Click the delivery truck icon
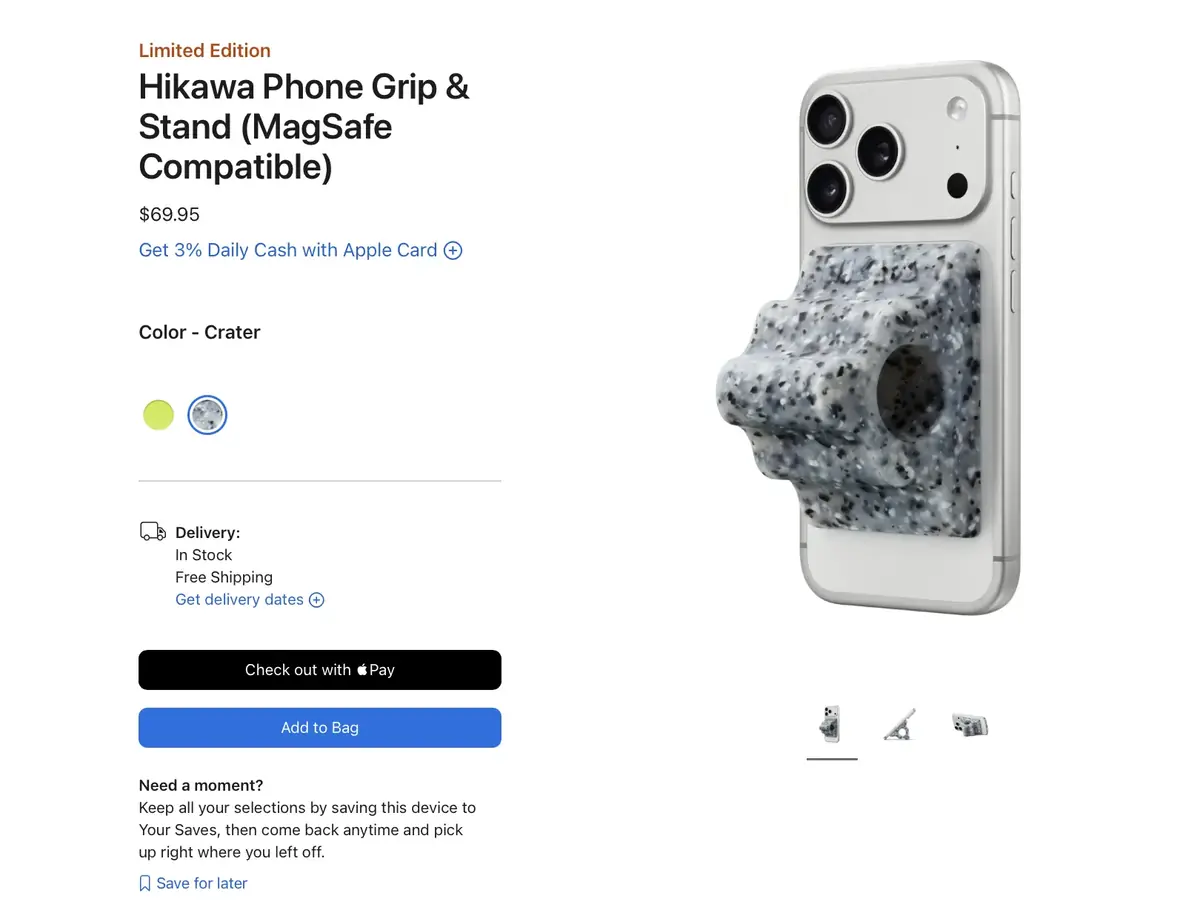1200x913 pixels. 152,531
